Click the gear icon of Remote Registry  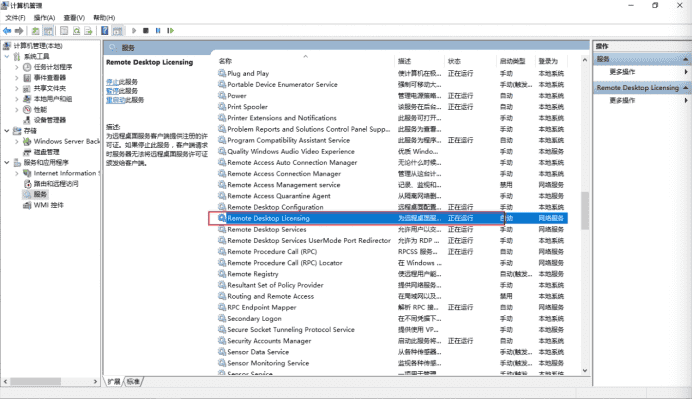[x=222, y=274]
